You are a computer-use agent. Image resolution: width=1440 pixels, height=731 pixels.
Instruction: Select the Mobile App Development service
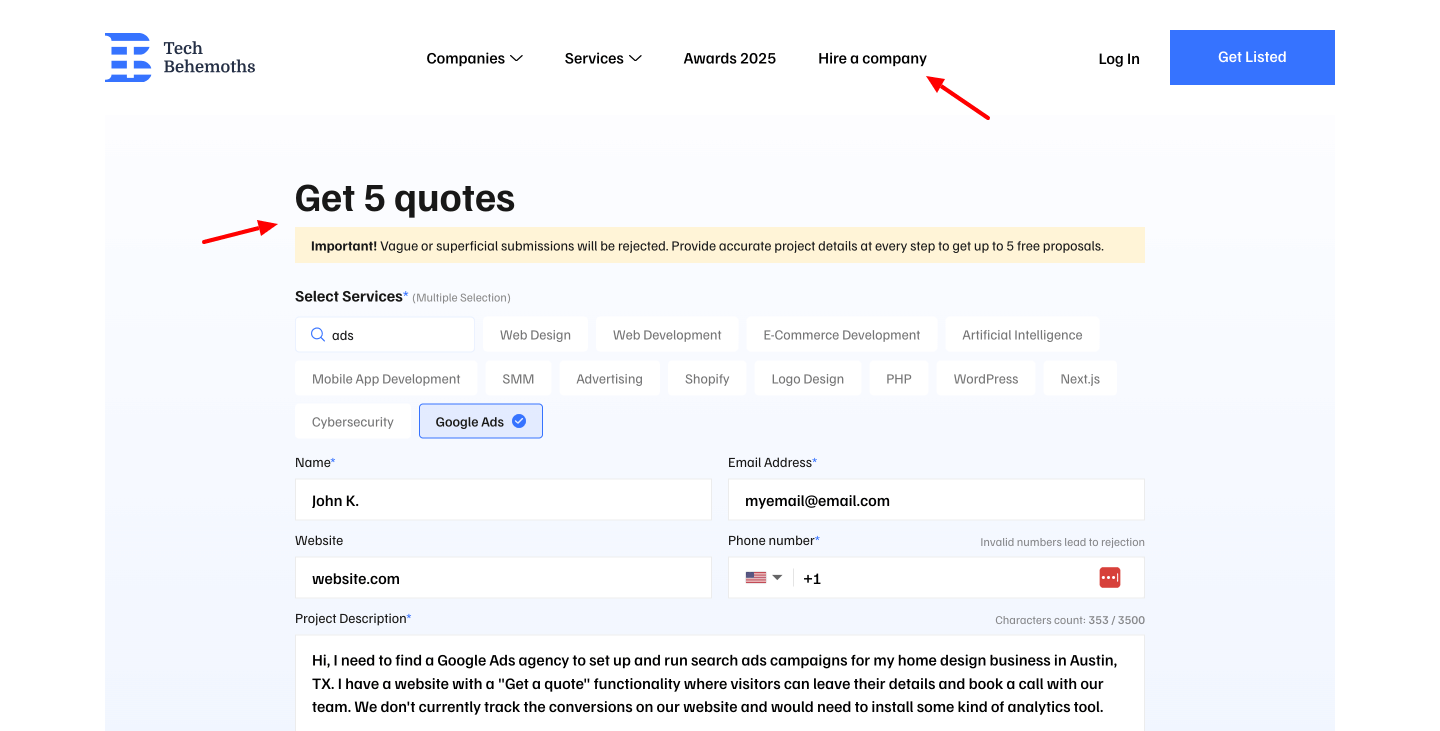click(386, 379)
